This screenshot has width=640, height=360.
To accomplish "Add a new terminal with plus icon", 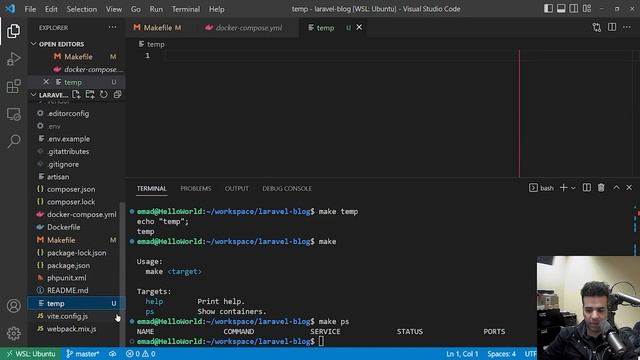I will (564, 188).
